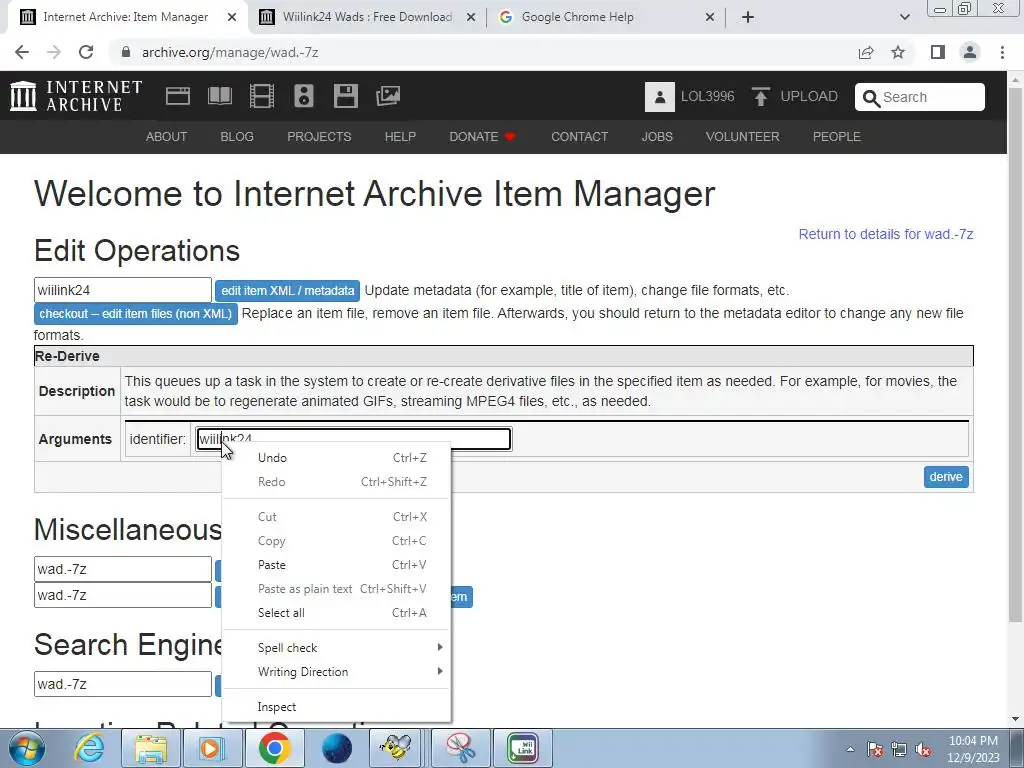Open Snipping Tool scissors taskbar icon
The height and width of the screenshot is (768, 1024).
[462, 748]
